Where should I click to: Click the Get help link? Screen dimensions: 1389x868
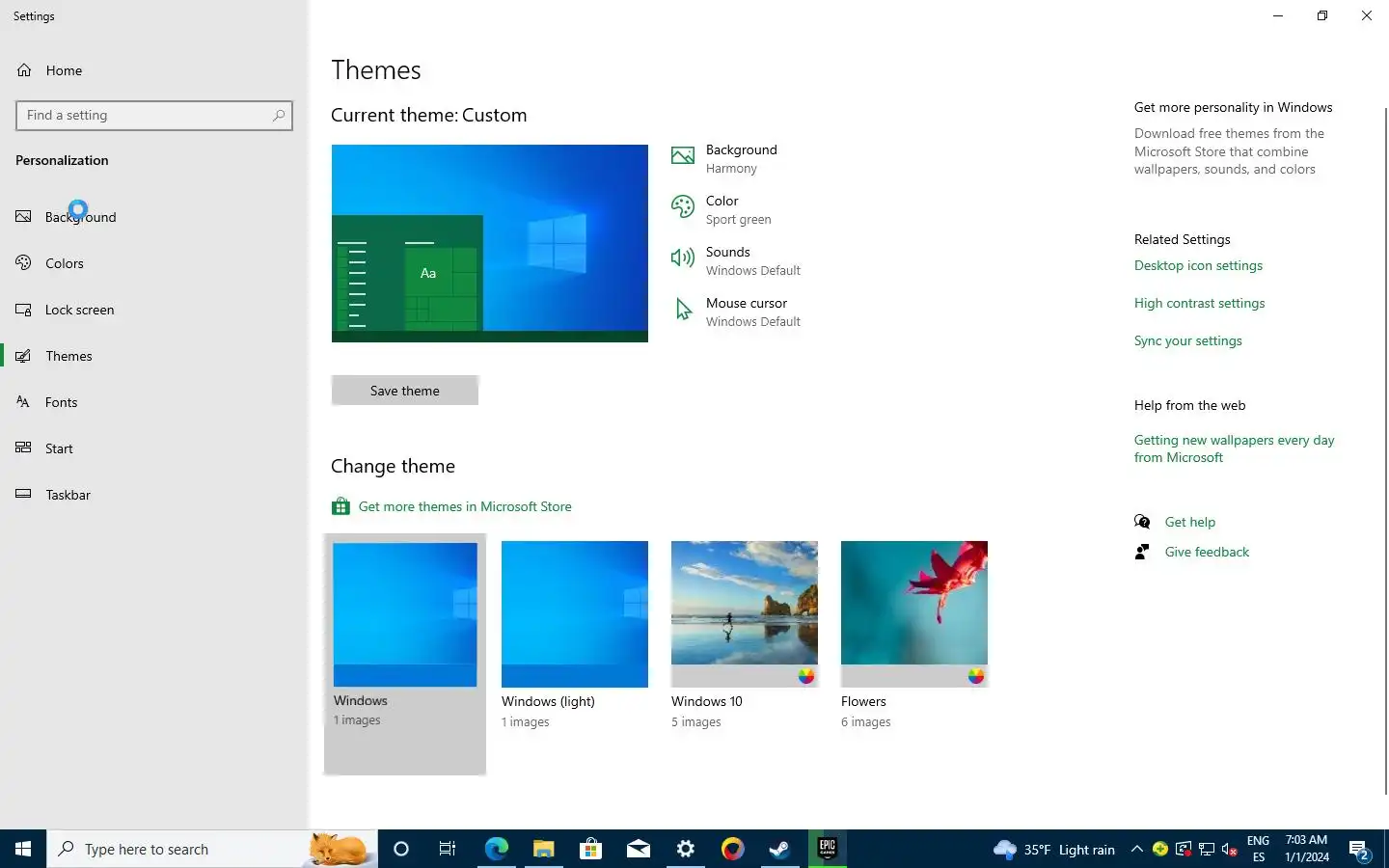pyautogui.click(x=1190, y=522)
